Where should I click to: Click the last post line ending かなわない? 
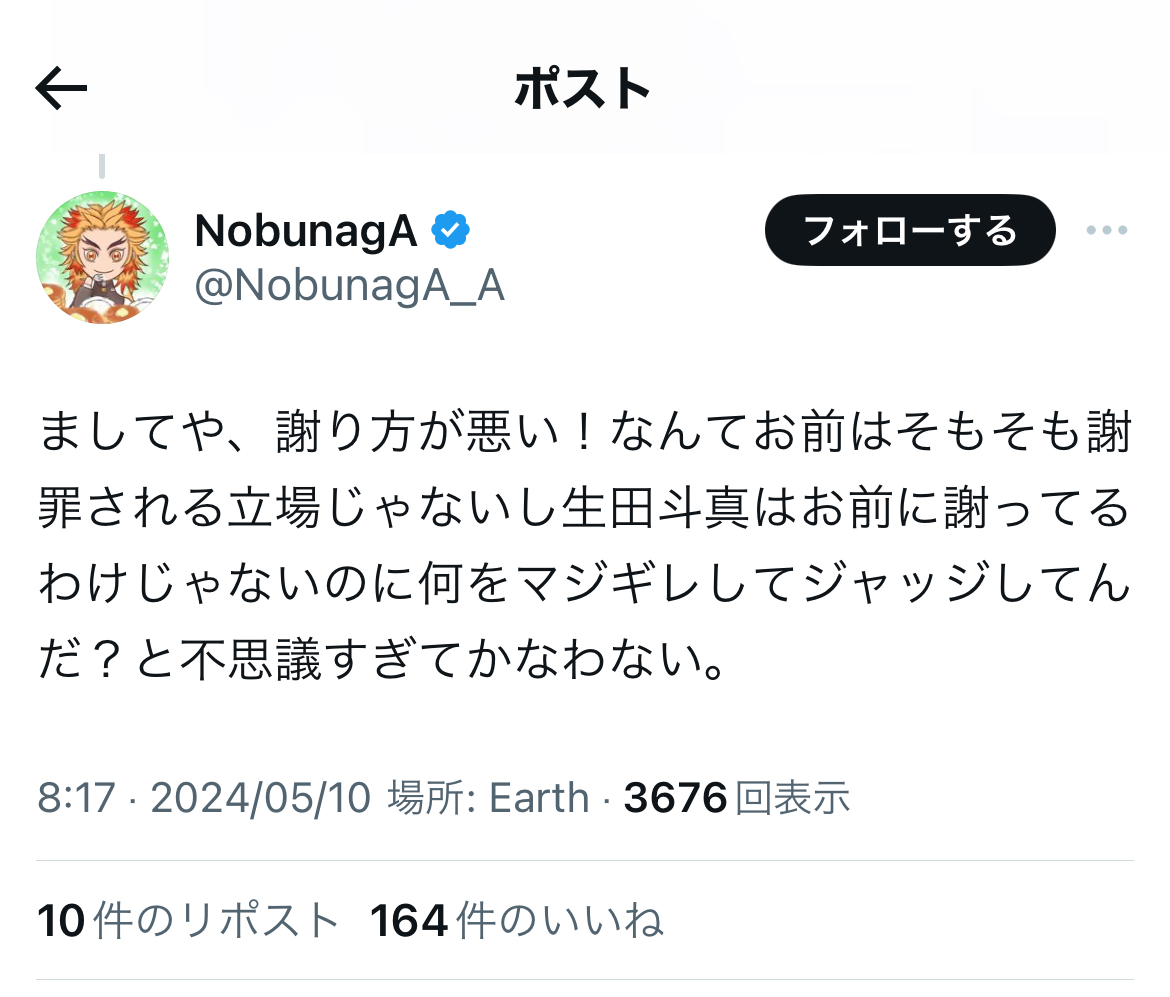pyautogui.click(x=381, y=660)
